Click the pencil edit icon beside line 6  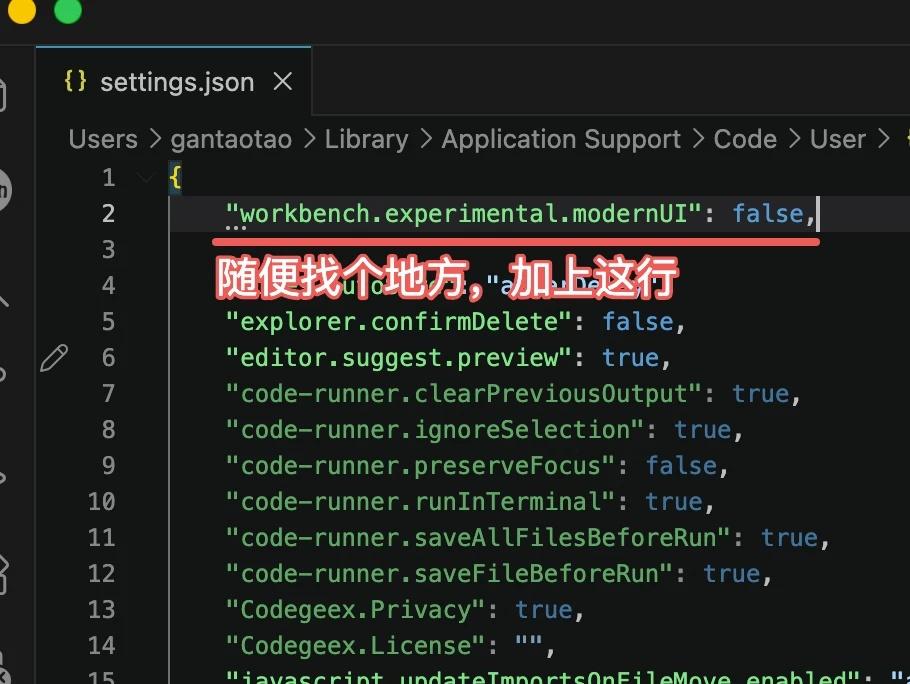pos(54,357)
